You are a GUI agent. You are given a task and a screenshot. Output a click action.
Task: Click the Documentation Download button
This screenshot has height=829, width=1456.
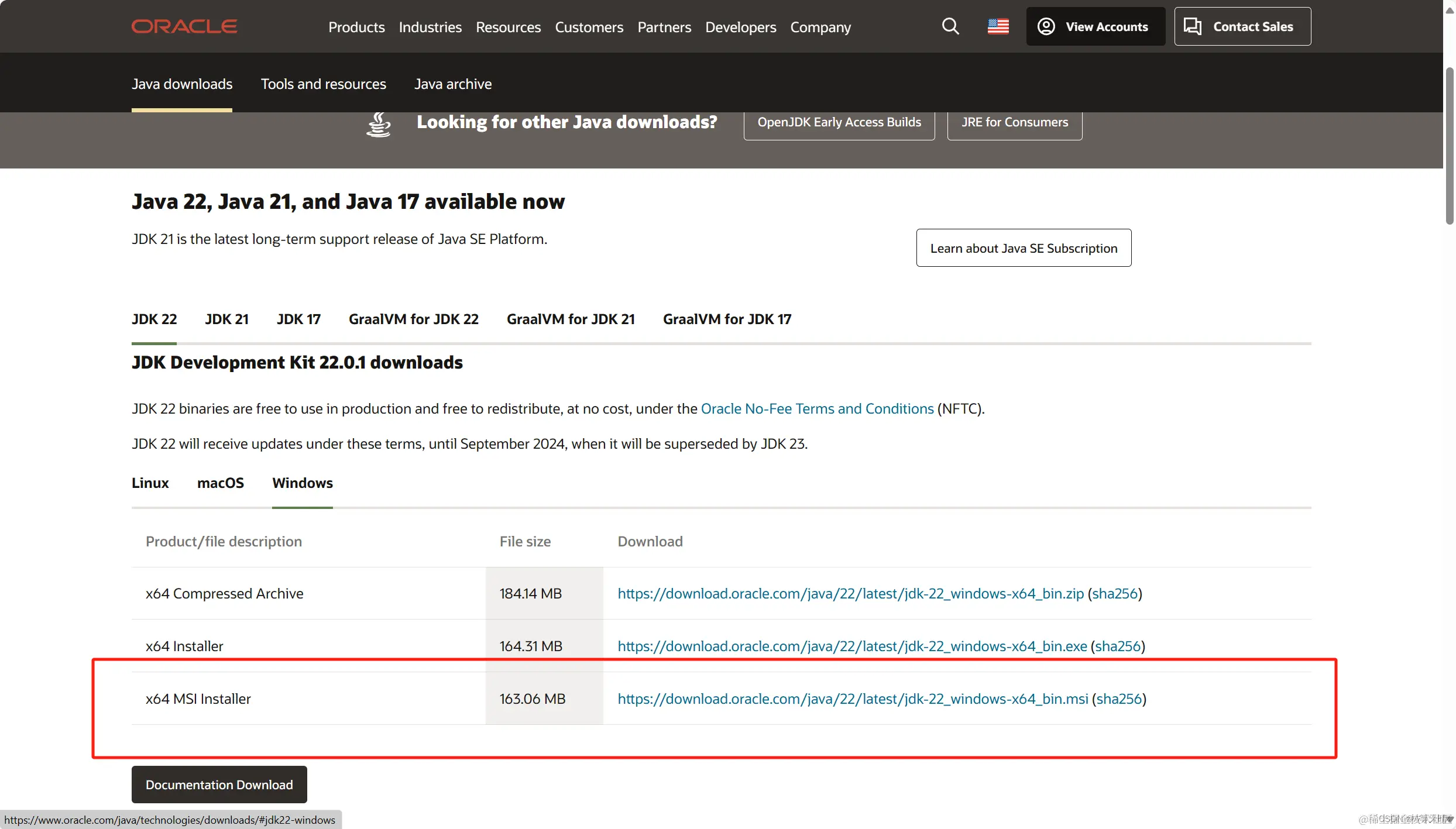[x=219, y=785]
